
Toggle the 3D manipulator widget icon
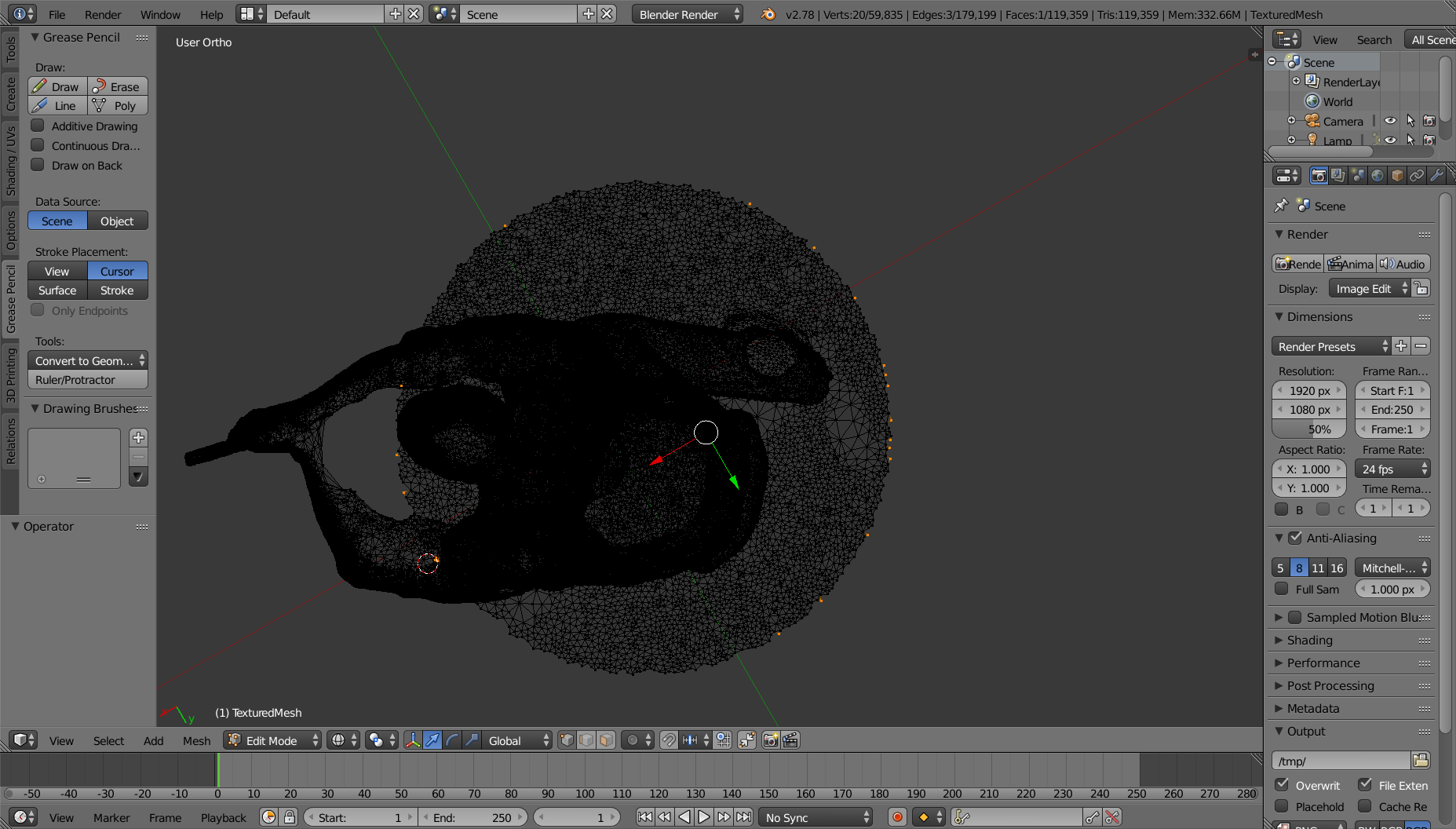point(413,740)
